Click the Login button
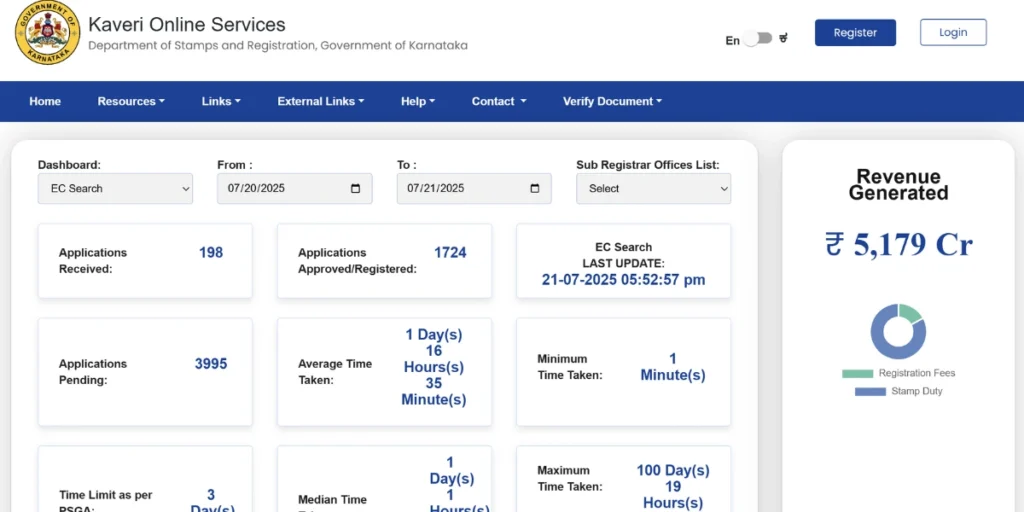This screenshot has width=1024, height=512. pos(953,33)
